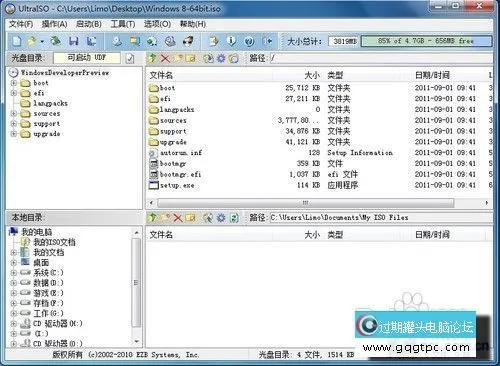Viewport: 500px width, 366px height.
Task: Click the local pane 文件名 column header
Action: pyautogui.click(x=210, y=235)
